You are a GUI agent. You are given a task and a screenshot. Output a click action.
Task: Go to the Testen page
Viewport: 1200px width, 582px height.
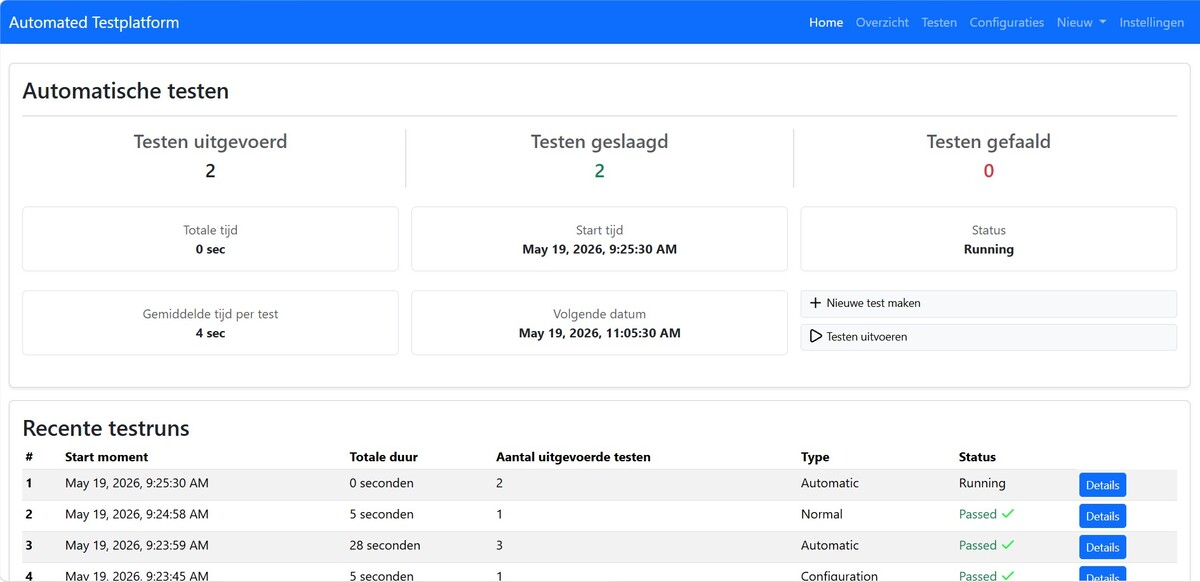(x=939, y=22)
